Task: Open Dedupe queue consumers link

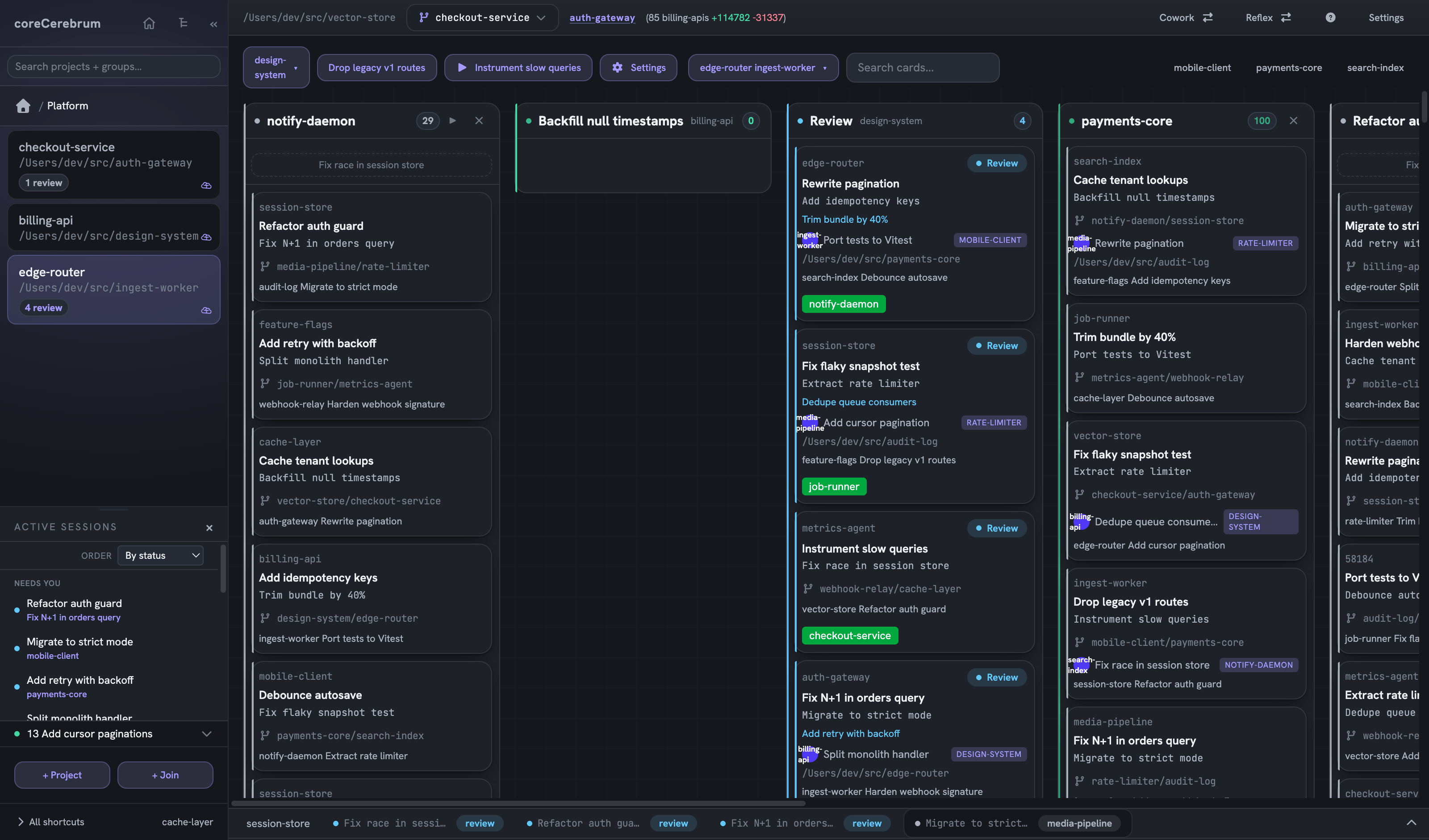Action: coord(859,402)
